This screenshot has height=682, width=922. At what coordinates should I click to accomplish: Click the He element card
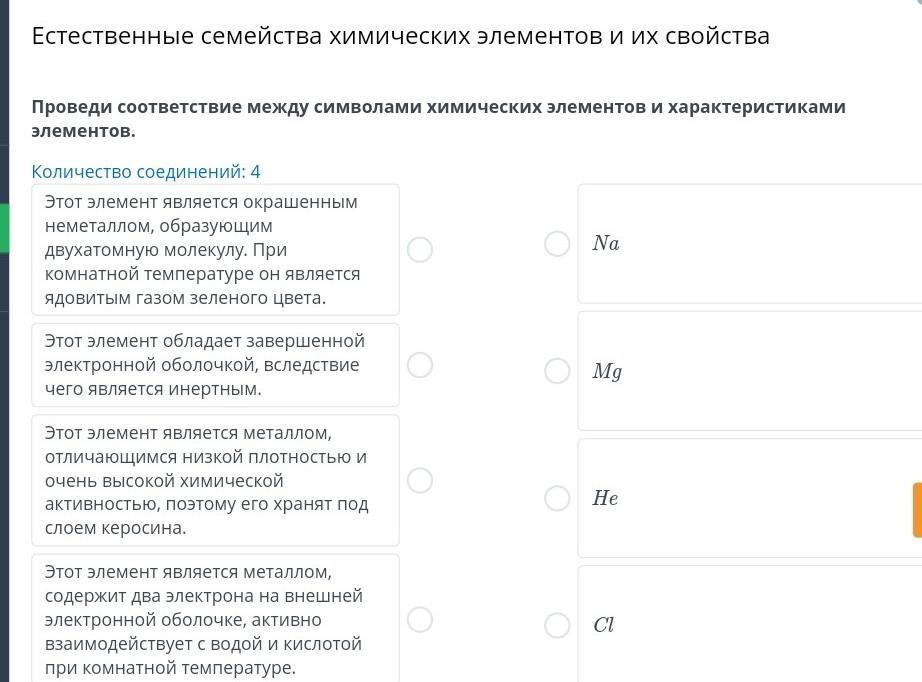(x=750, y=498)
